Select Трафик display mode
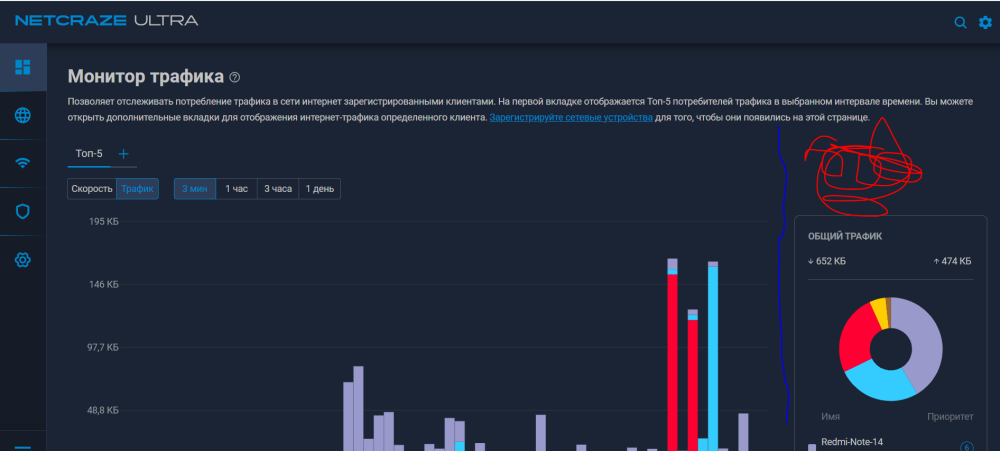 (x=137, y=189)
